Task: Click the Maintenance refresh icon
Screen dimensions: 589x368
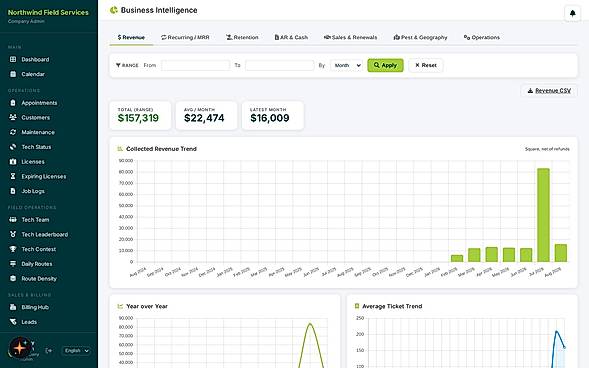Action: tap(13, 132)
